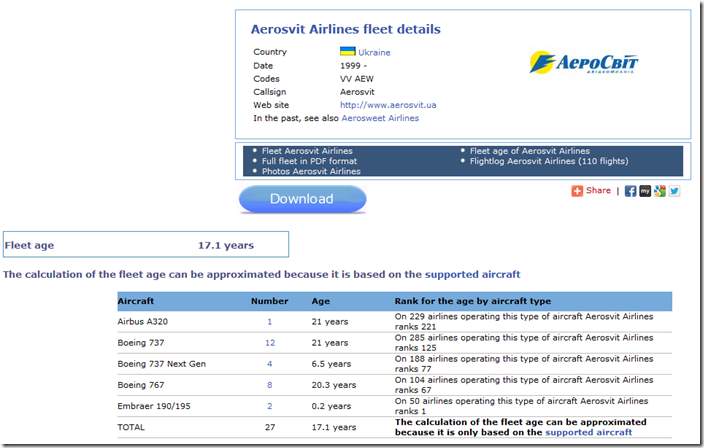Click the Boeing 767 count of 8
Image resolution: width=704 pixels, height=448 pixels.
[x=270, y=385]
